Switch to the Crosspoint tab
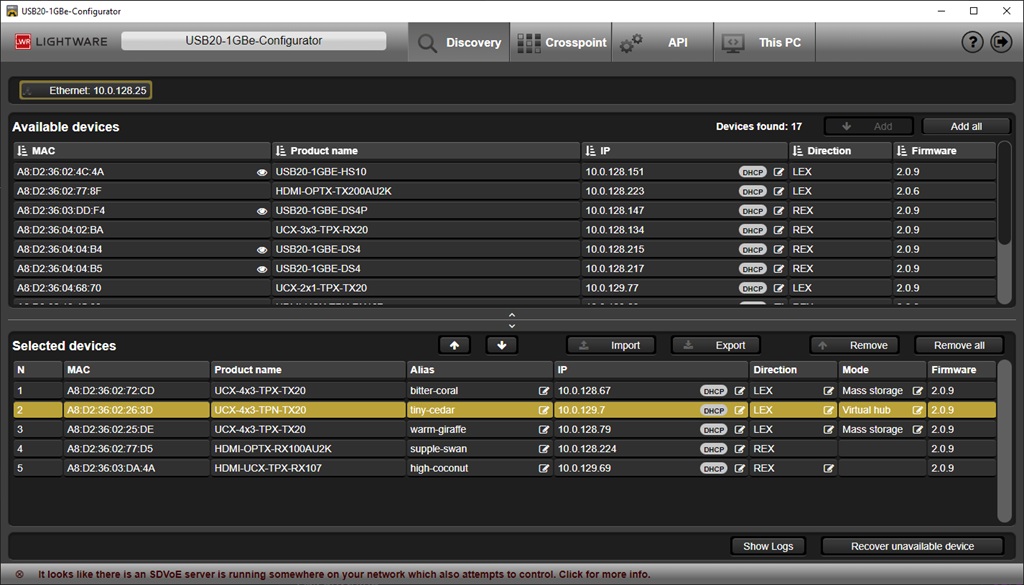Image resolution: width=1024 pixels, height=585 pixels. tap(562, 43)
